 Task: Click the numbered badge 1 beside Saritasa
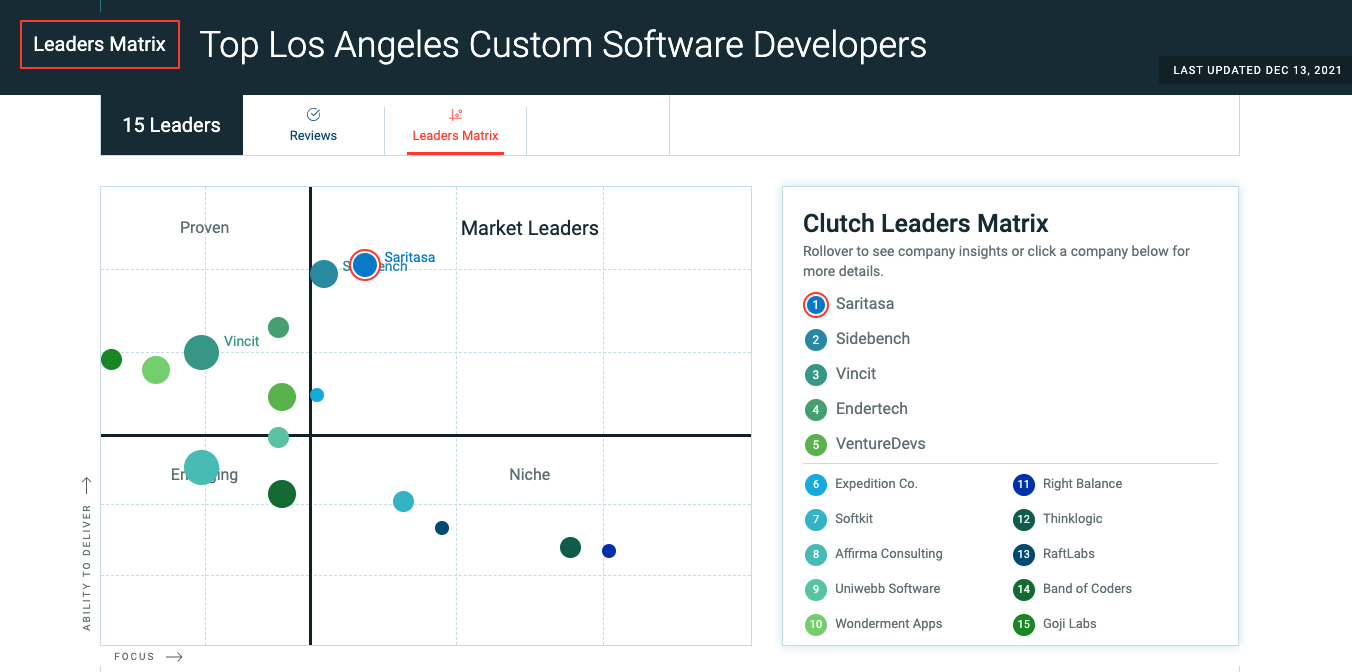pyautogui.click(x=815, y=304)
